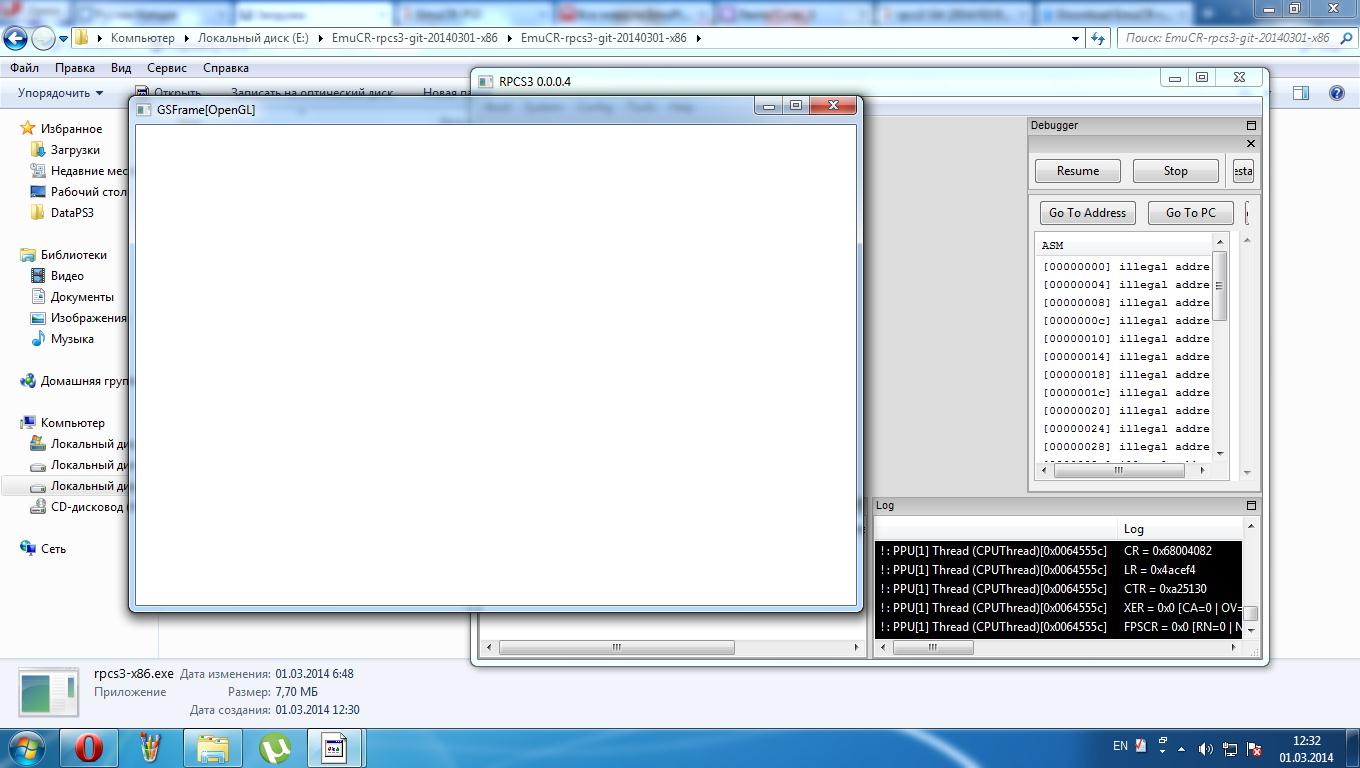Click the Log column header
This screenshot has width=1360, height=768.
1180,529
